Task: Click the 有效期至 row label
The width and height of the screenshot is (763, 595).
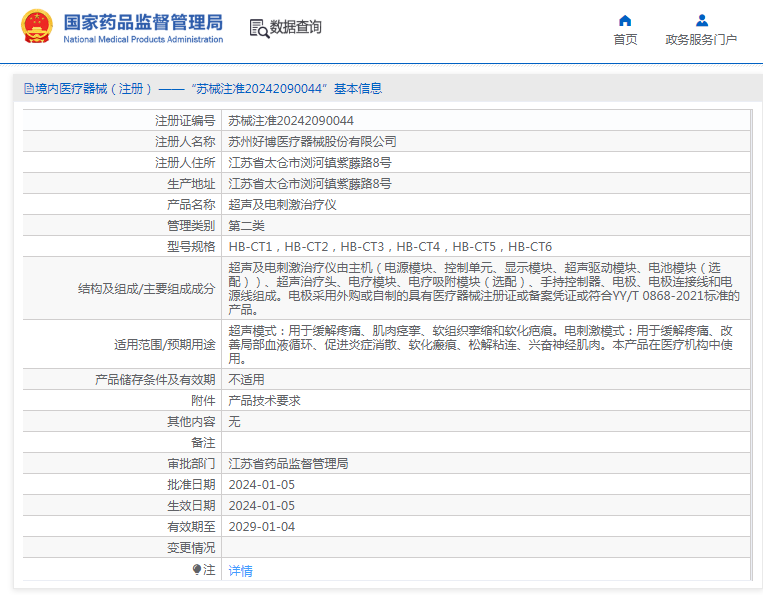Action: click(191, 526)
